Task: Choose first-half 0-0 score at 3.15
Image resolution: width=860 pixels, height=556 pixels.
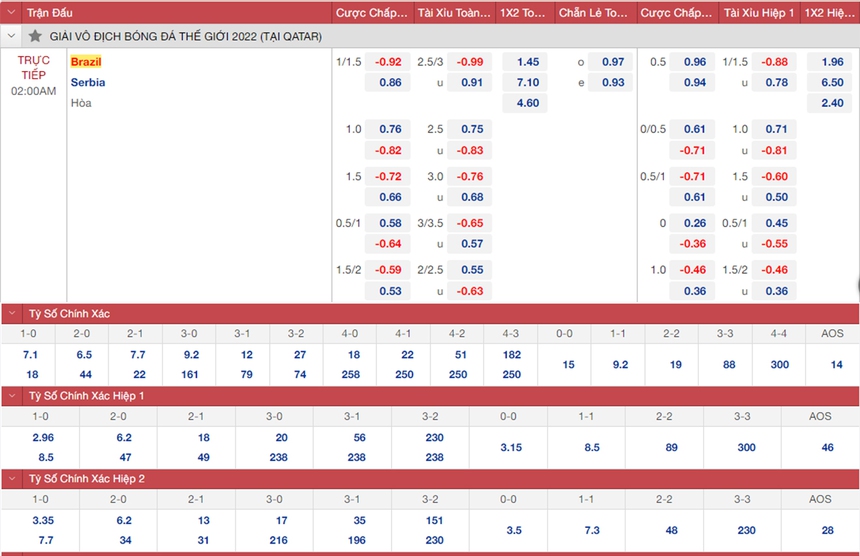Action: click(x=510, y=447)
